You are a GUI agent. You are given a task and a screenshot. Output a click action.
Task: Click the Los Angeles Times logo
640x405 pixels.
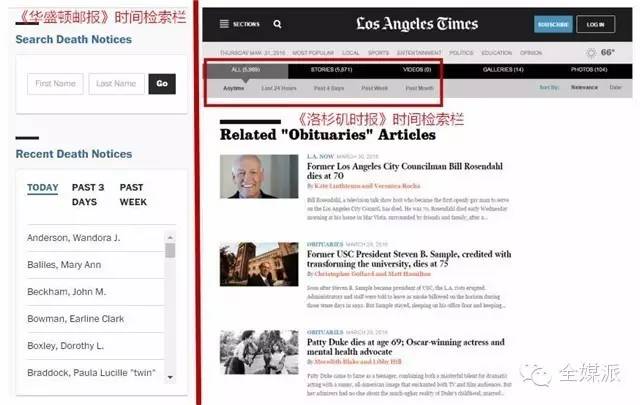coord(417,24)
